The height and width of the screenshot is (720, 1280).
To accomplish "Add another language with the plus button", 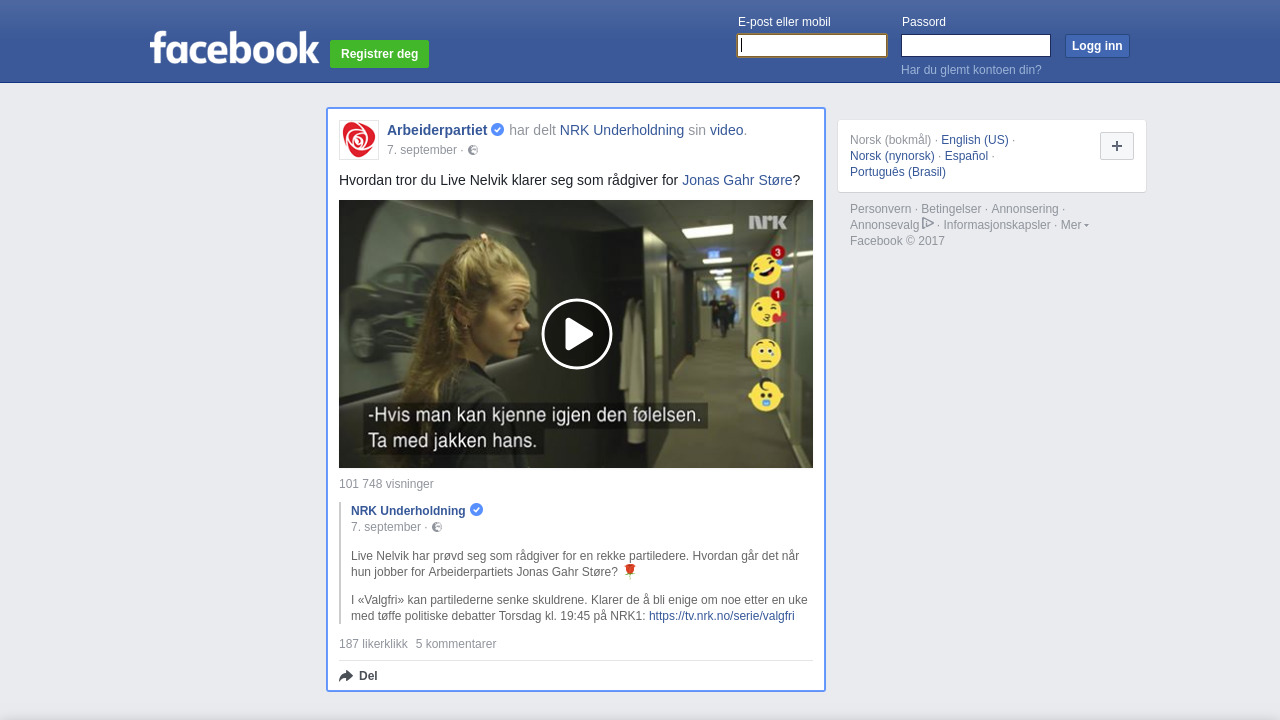I will pyautogui.click(x=1117, y=146).
